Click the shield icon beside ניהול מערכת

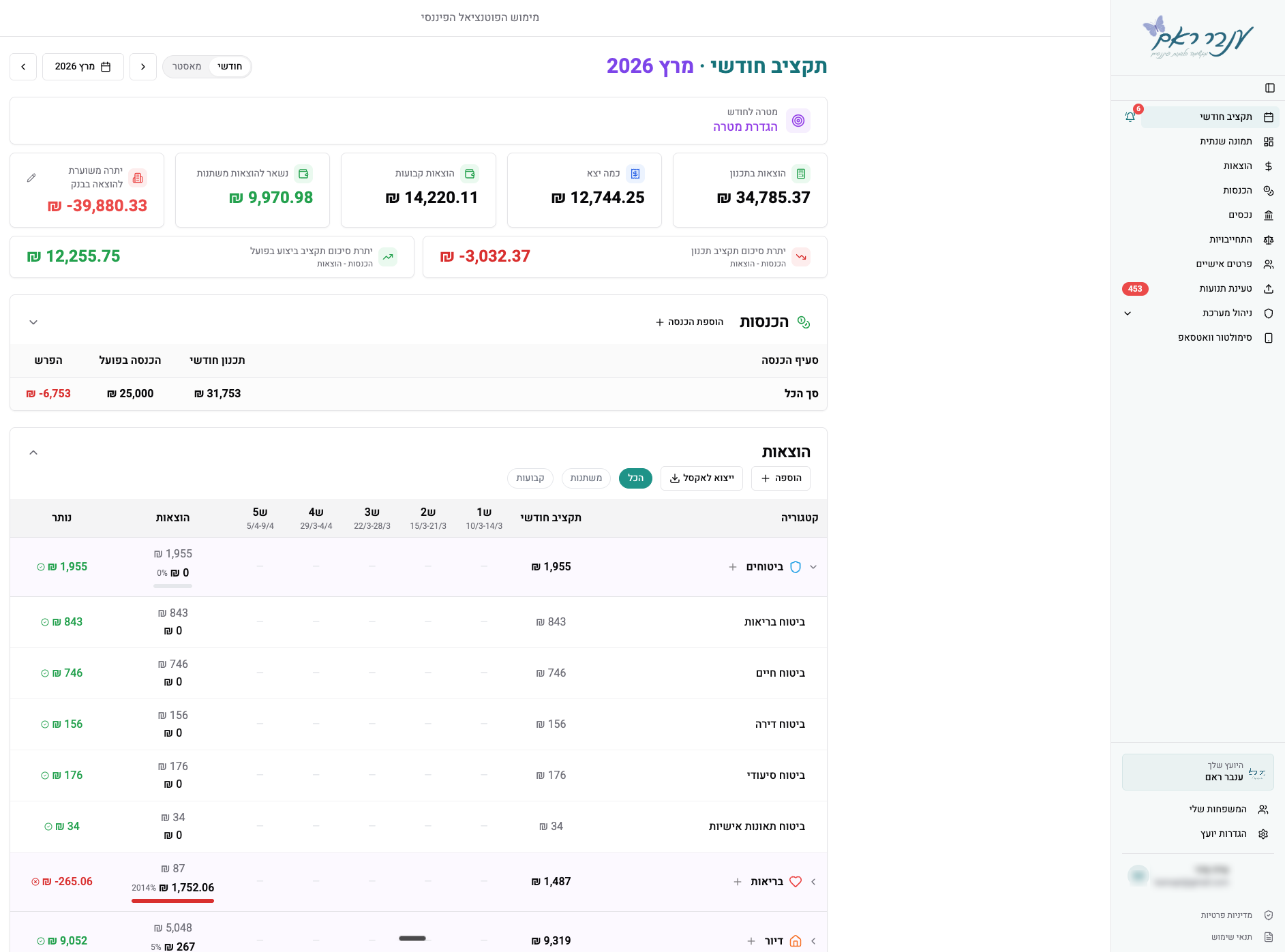click(1269, 313)
